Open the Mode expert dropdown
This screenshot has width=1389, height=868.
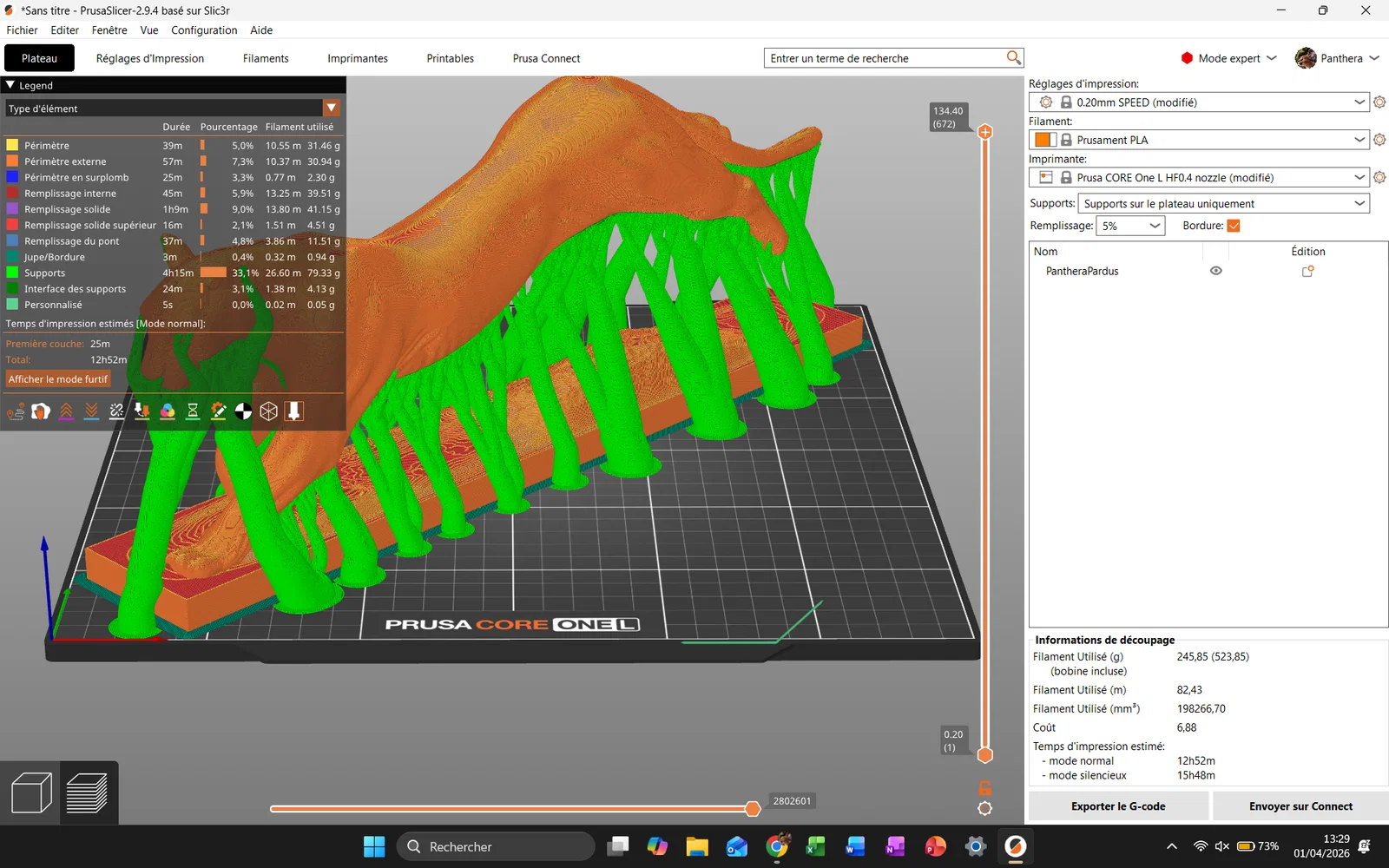pos(1228,58)
